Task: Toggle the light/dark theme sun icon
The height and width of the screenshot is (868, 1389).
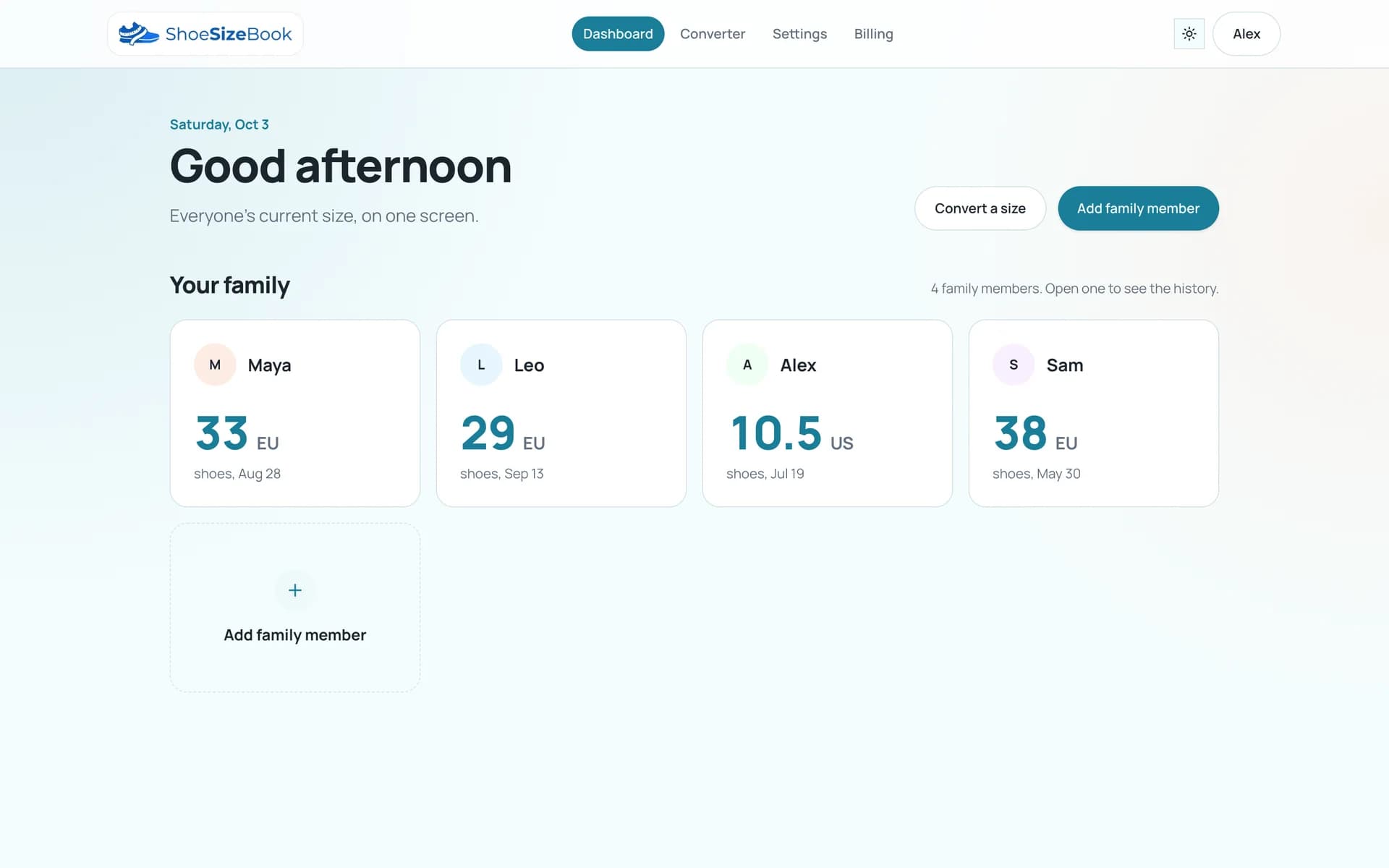Action: (x=1189, y=34)
